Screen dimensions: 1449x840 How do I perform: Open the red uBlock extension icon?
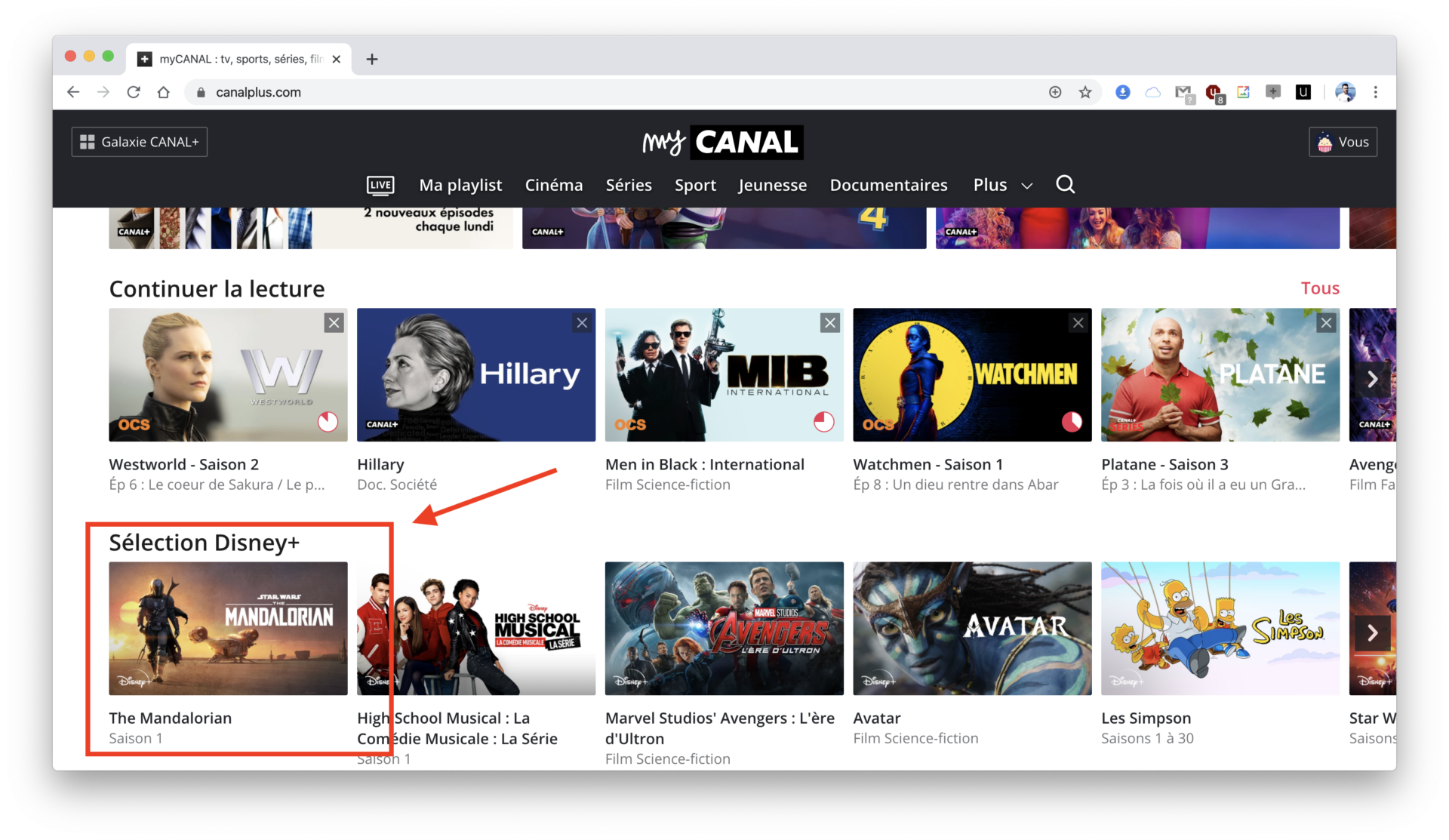coord(1214,93)
